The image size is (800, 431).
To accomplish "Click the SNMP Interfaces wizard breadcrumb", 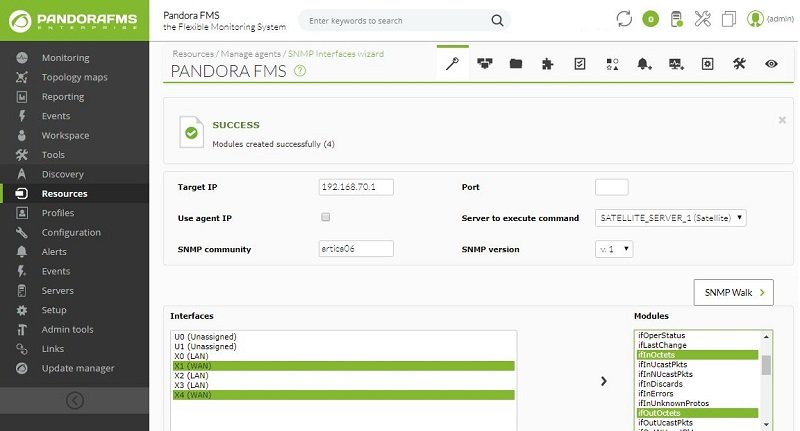I will point(336,54).
